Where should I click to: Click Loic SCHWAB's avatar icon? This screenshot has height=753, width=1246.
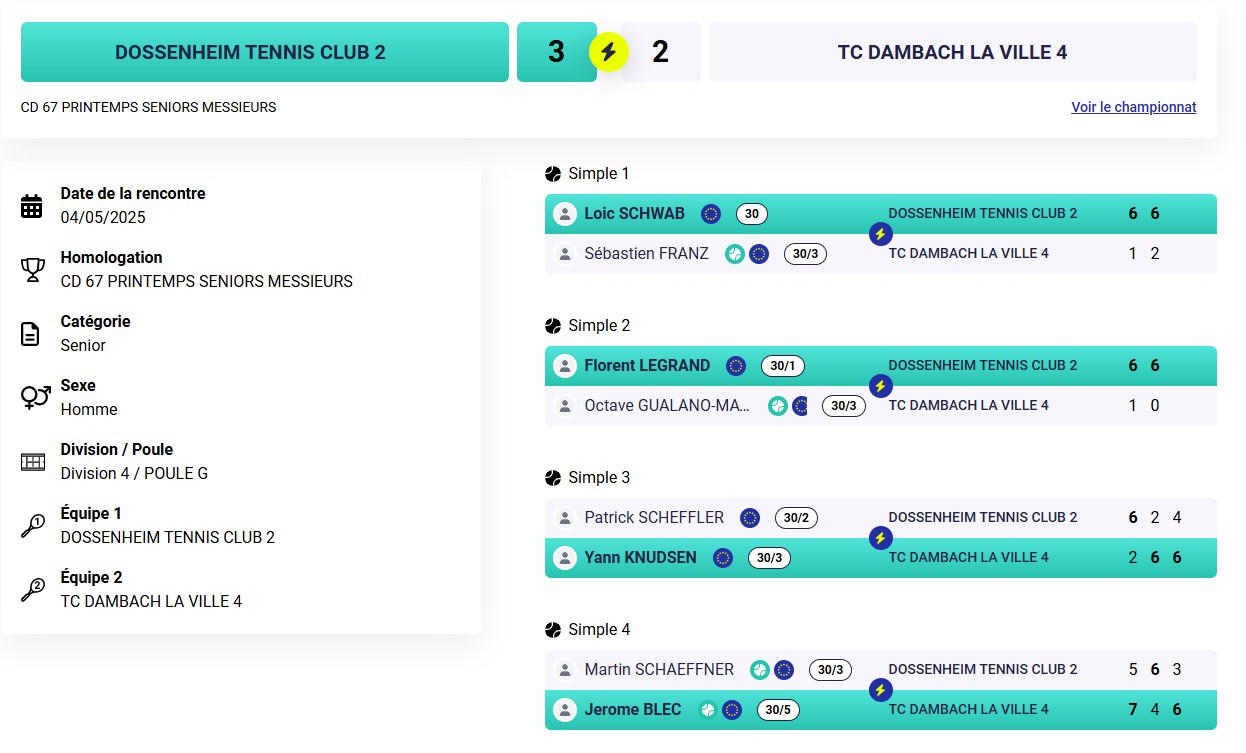565,214
